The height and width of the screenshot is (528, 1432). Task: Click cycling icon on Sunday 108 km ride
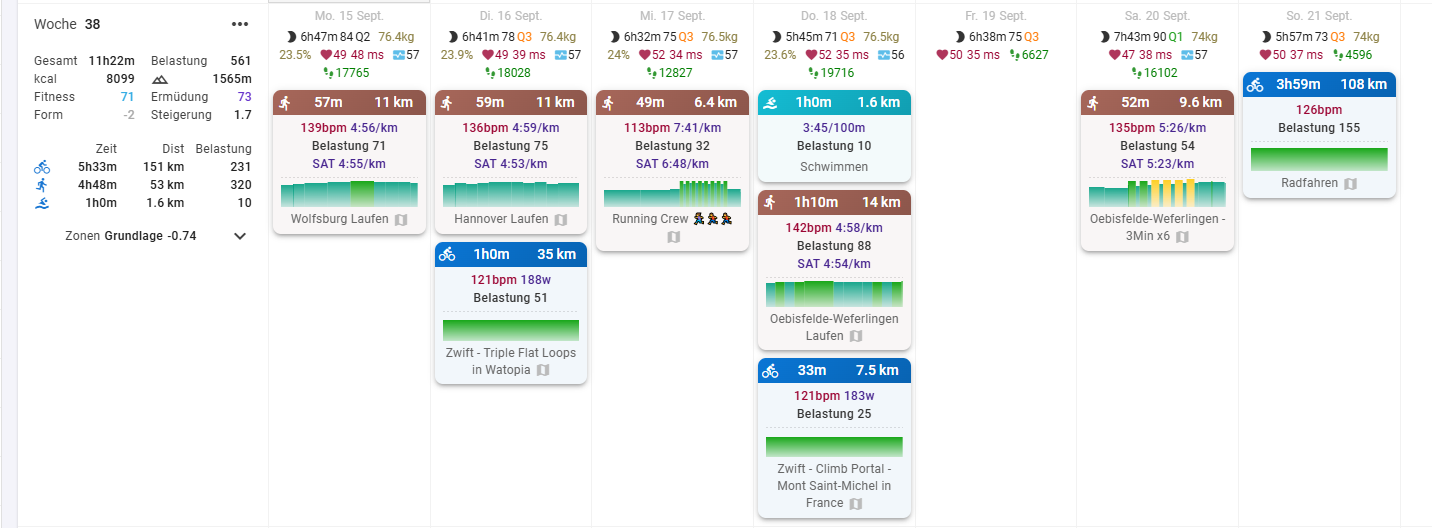1255,84
